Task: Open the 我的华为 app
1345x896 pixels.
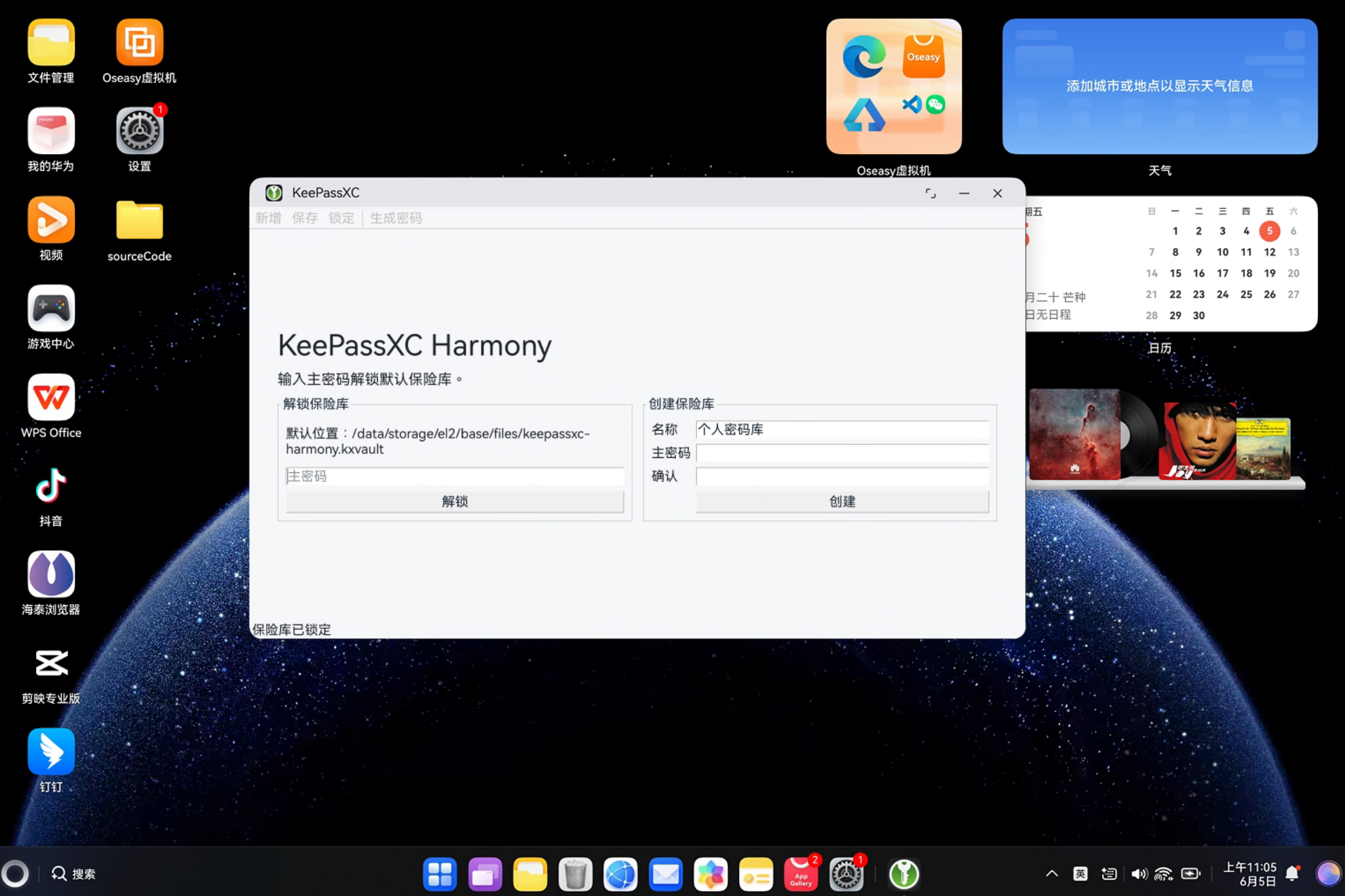Action: [x=51, y=131]
